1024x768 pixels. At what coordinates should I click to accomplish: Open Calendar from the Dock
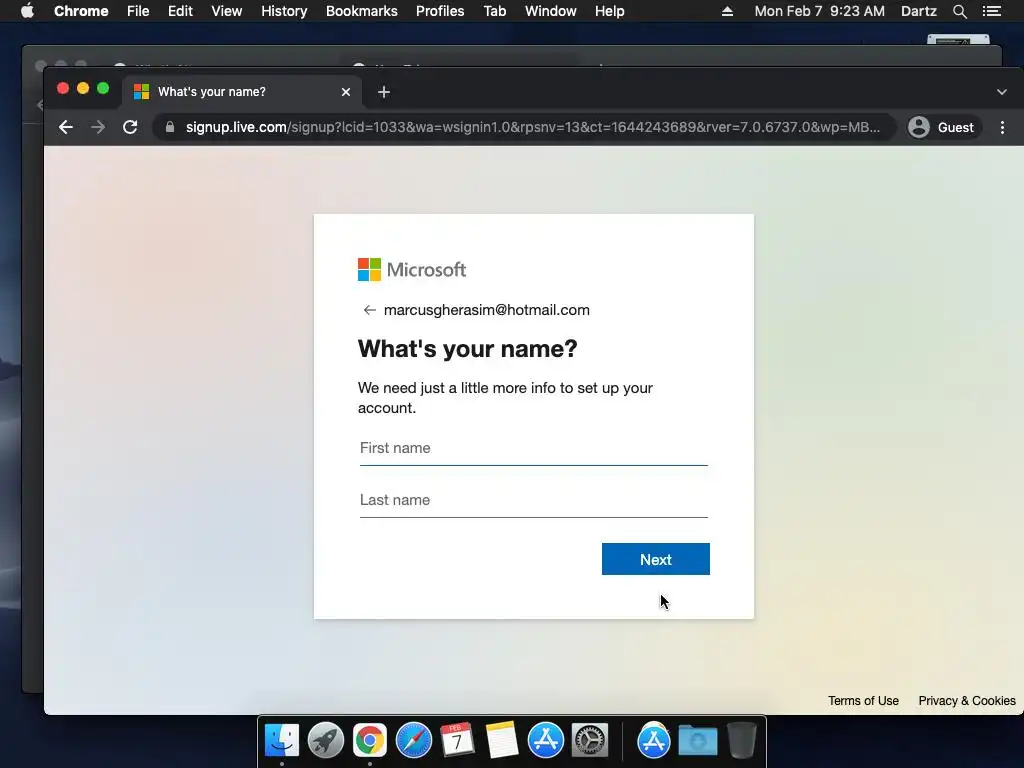[457, 740]
